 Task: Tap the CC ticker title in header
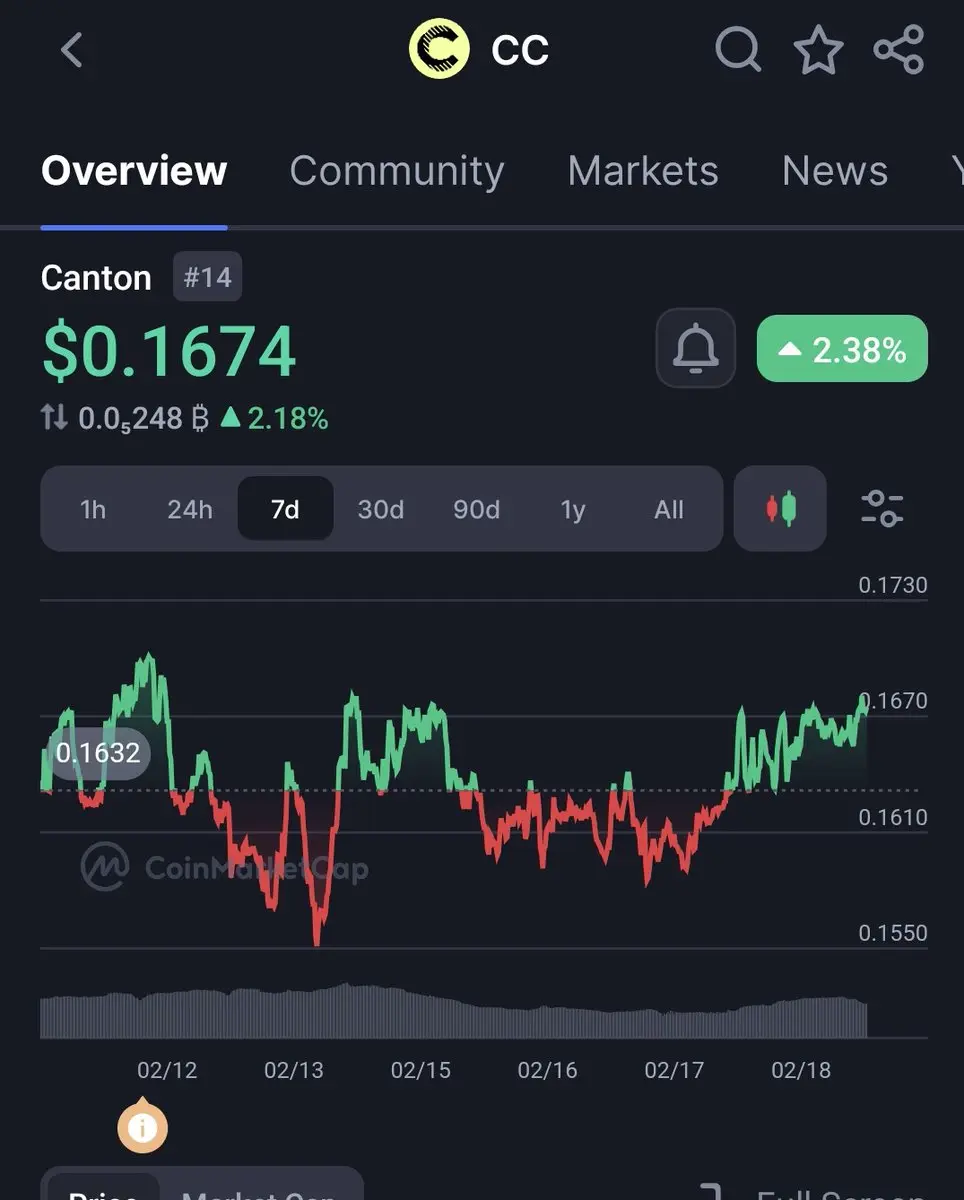point(520,50)
